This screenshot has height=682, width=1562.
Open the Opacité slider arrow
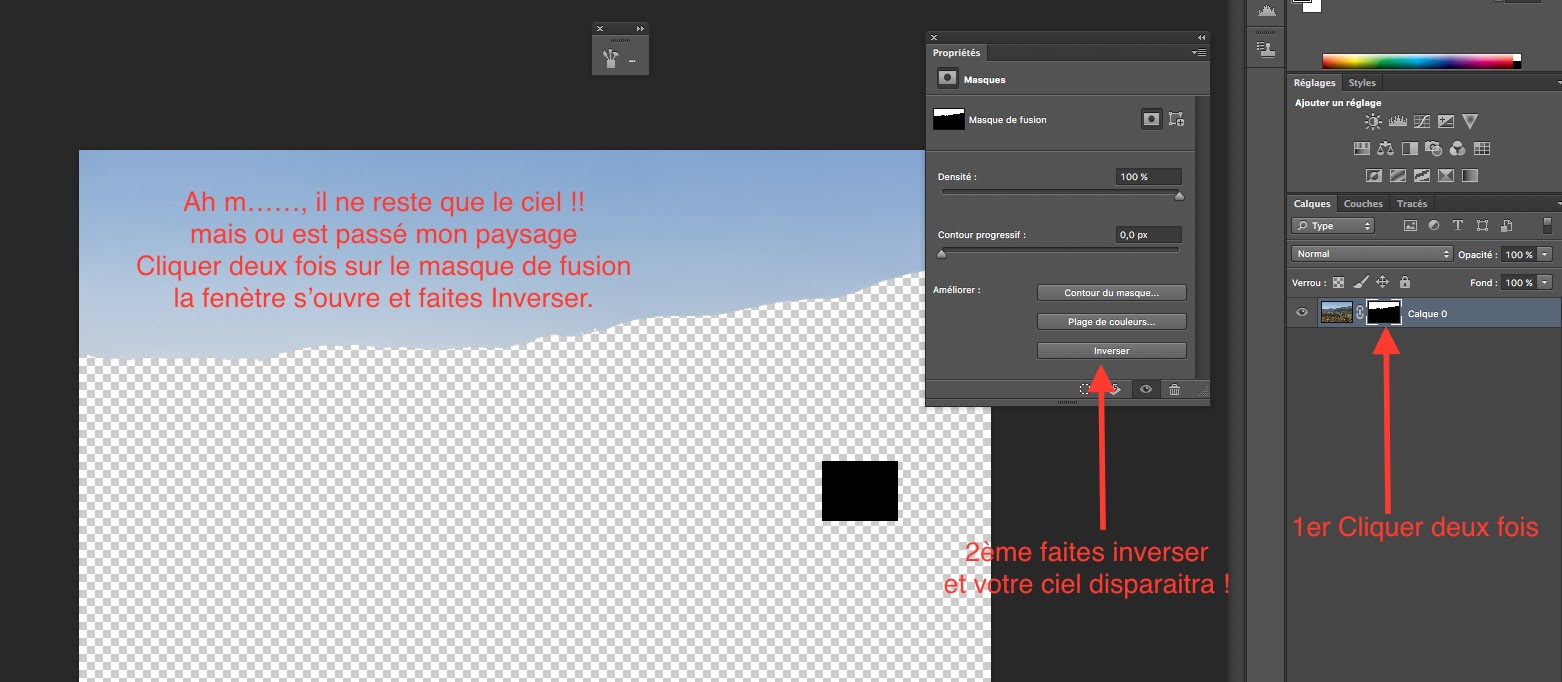(x=1545, y=255)
